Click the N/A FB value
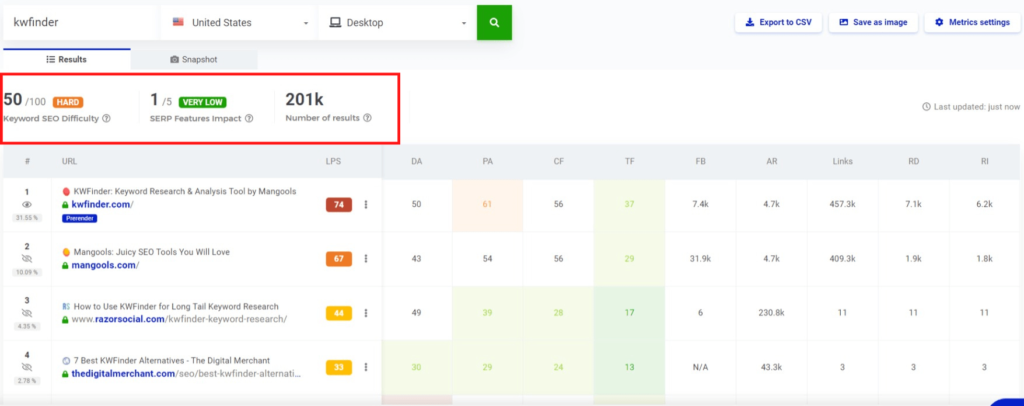This screenshot has width=1024, height=406. [700, 367]
